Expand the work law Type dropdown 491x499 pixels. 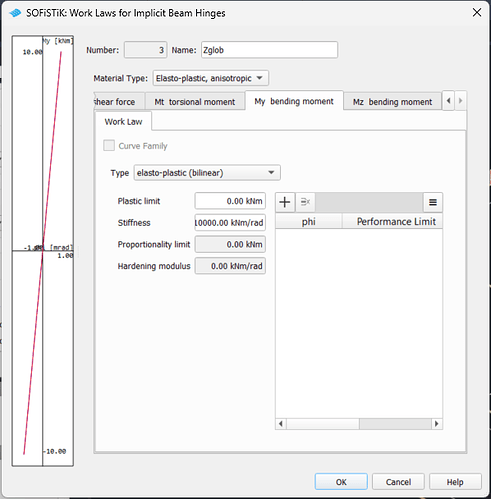207,173
